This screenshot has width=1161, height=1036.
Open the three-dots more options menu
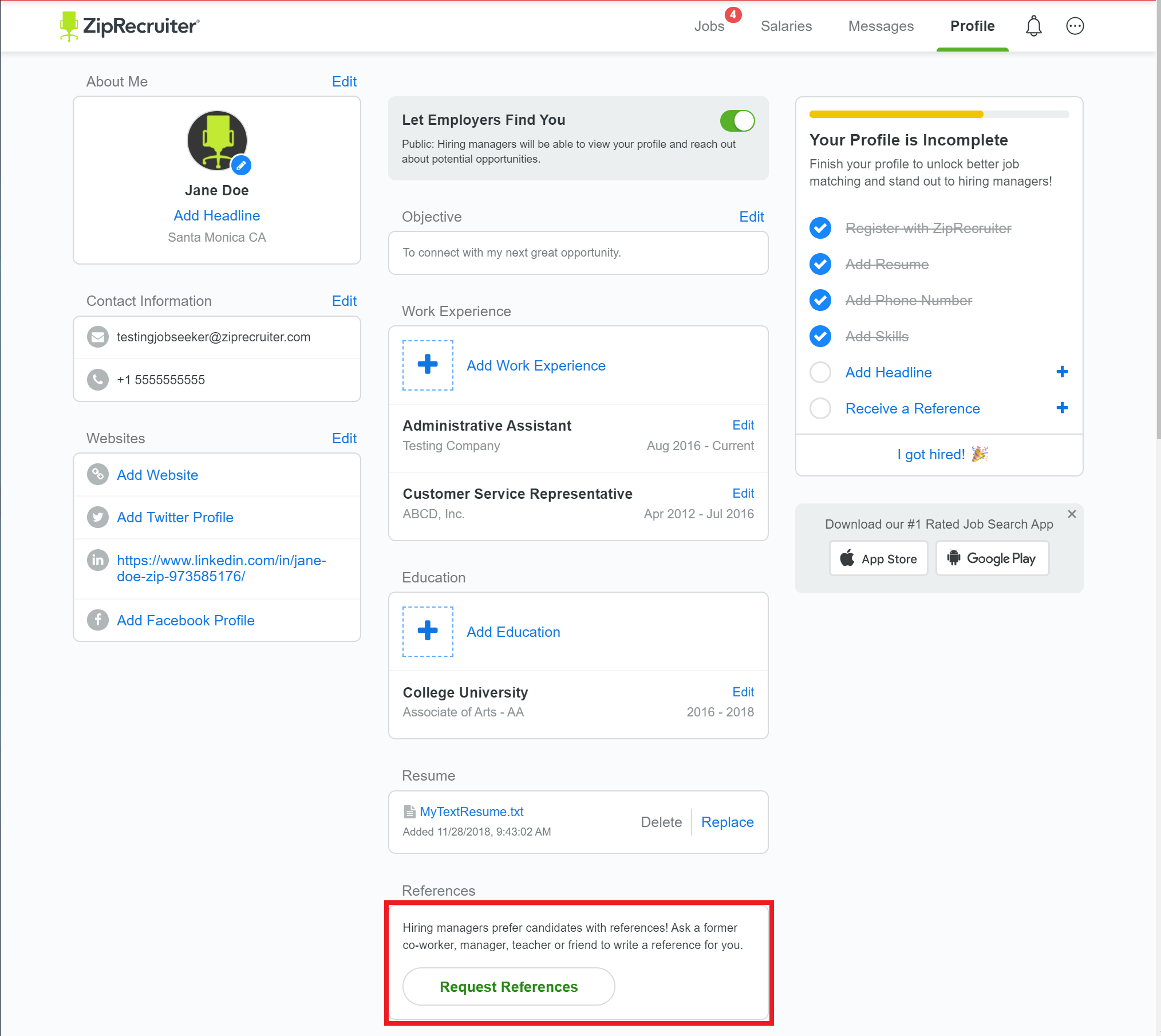coord(1075,26)
